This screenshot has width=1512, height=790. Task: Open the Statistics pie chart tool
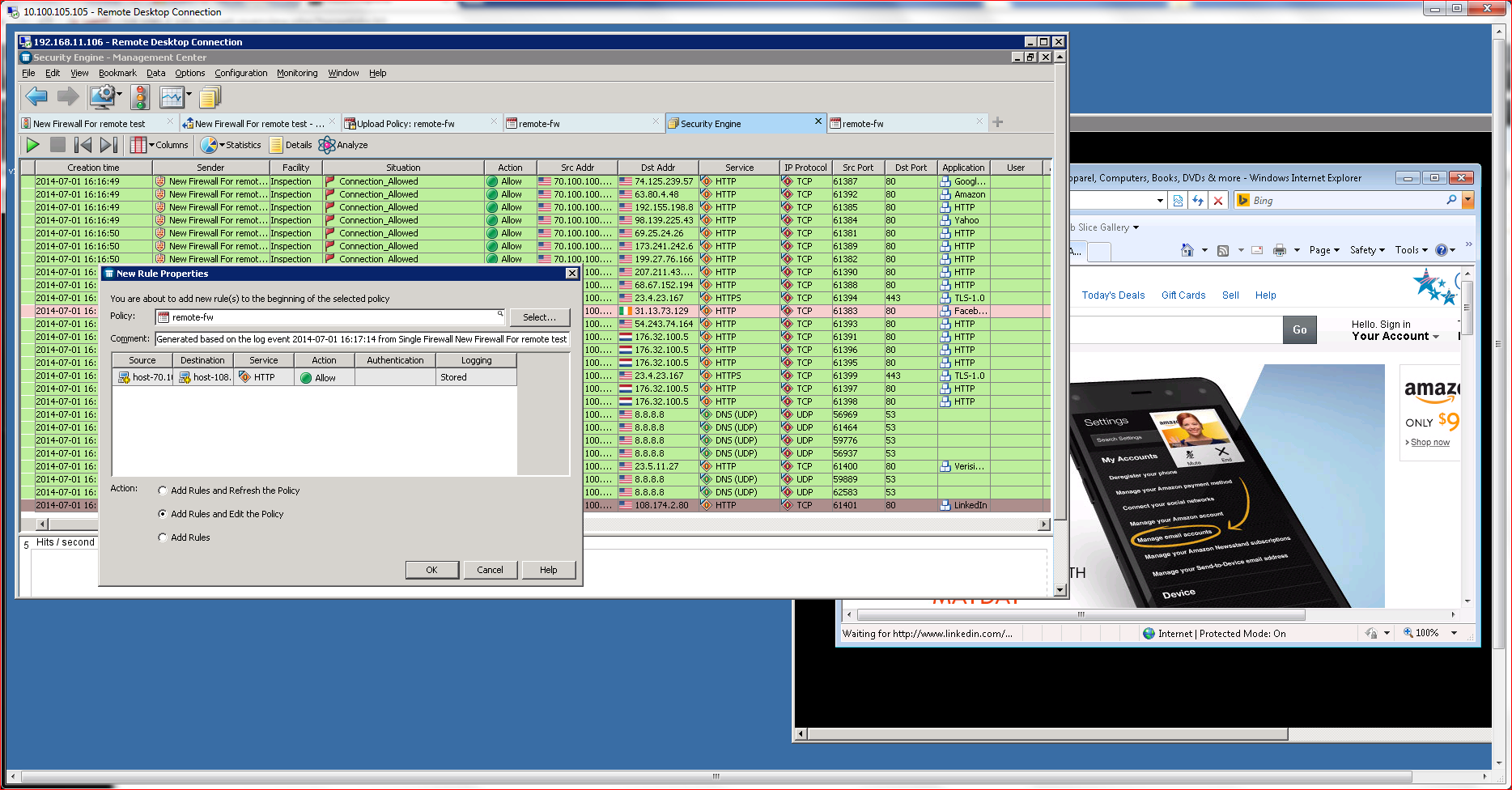[231, 145]
